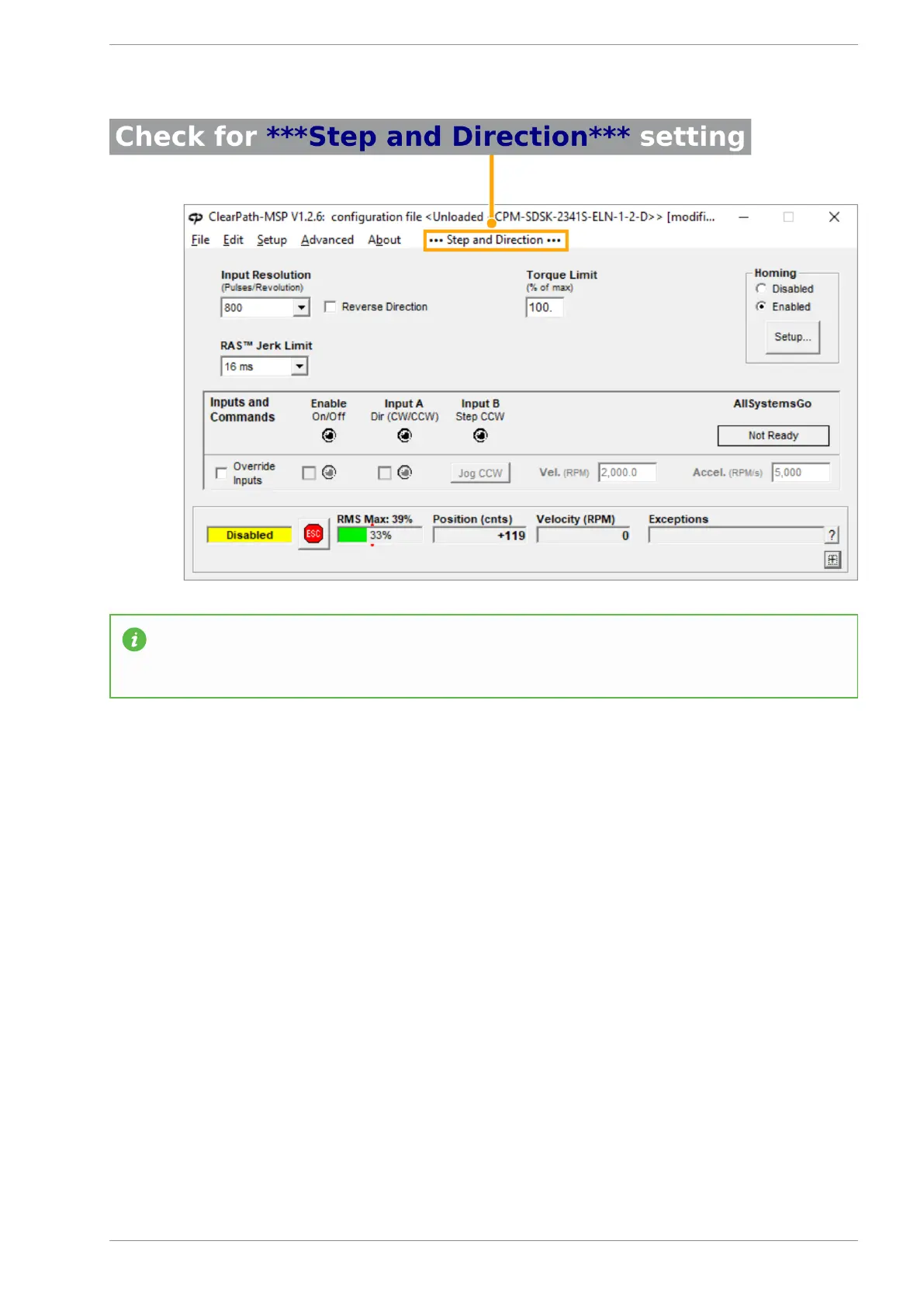Click the 'RMS Max: 39%' label
924x1307 pixels.
(374, 519)
